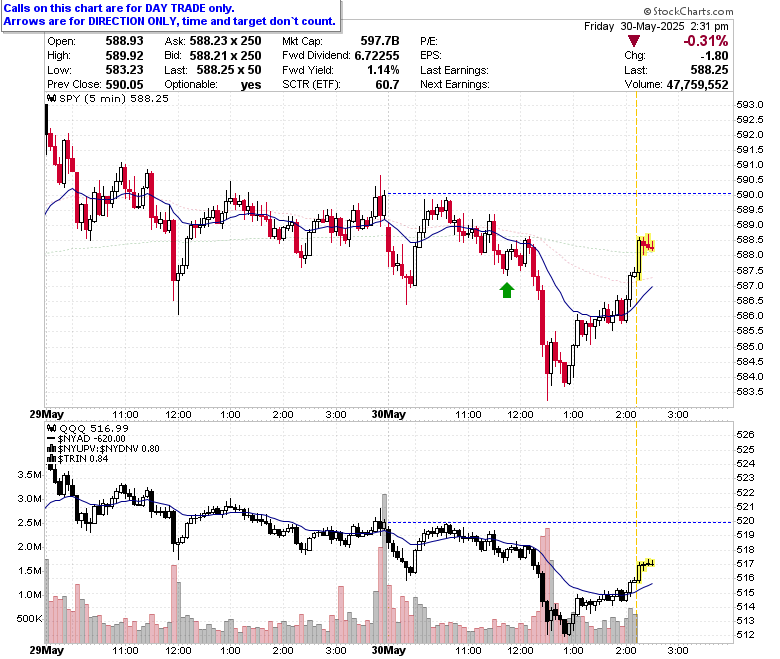Click the yellow highlighted QQQ candles
The image size is (780, 659).
645,570
